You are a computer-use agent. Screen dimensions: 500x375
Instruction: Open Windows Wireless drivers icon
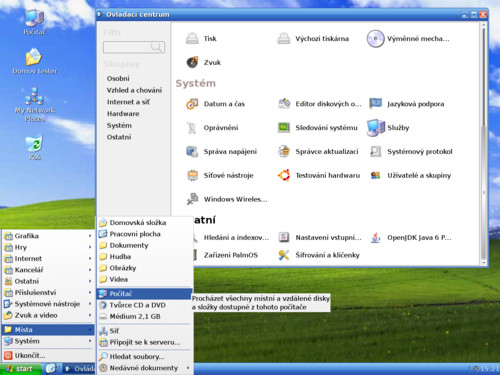pyautogui.click(x=192, y=199)
